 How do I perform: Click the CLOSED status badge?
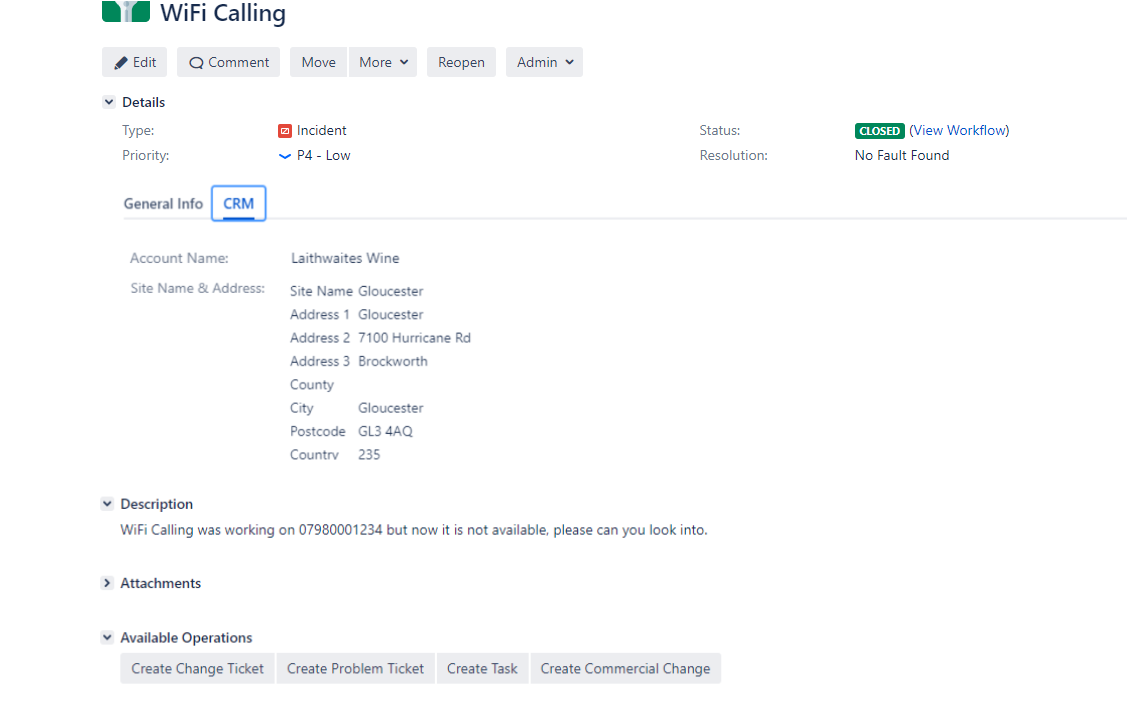[879, 131]
